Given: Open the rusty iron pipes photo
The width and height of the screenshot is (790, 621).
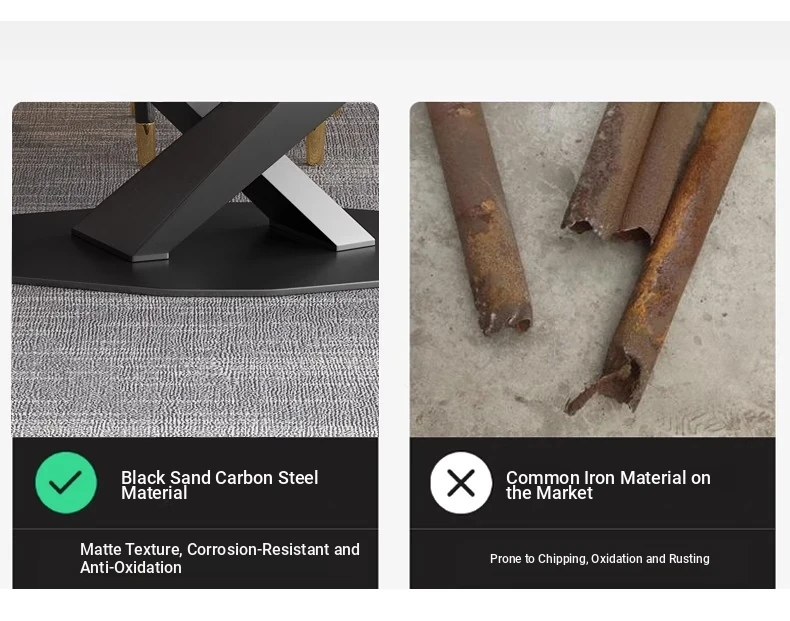Looking at the screenshot, I should (592, 269).
